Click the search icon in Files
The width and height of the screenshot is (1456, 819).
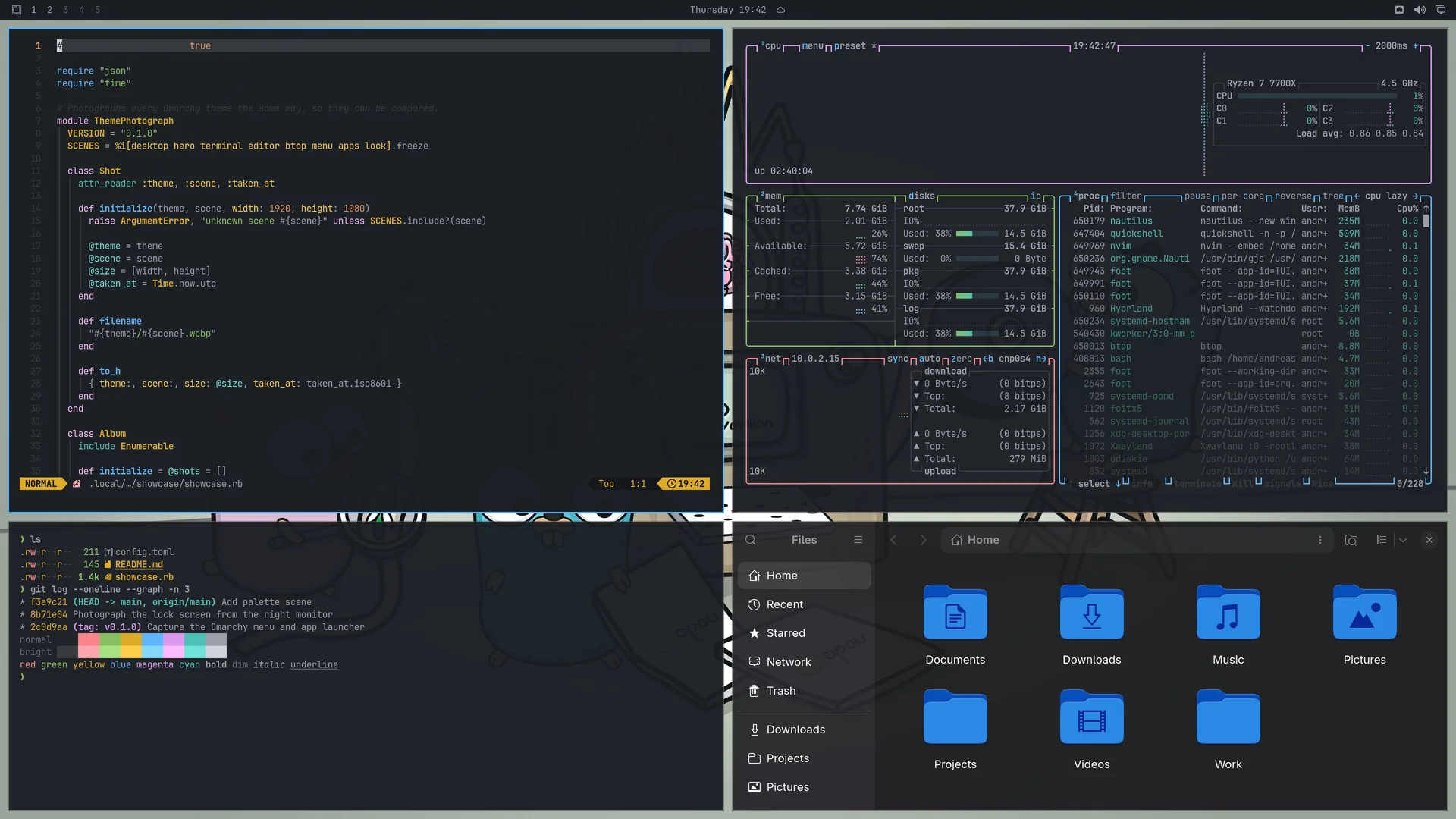[751, 540]
